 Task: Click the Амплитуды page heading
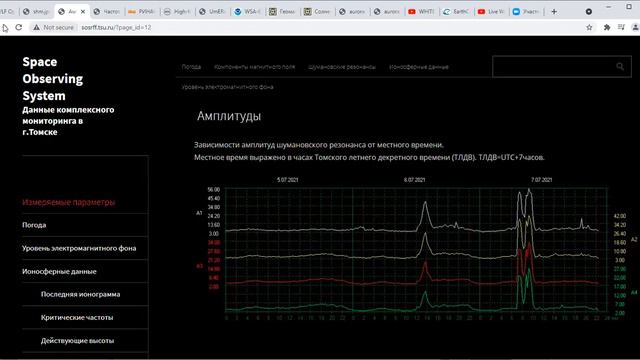(229, 116)
